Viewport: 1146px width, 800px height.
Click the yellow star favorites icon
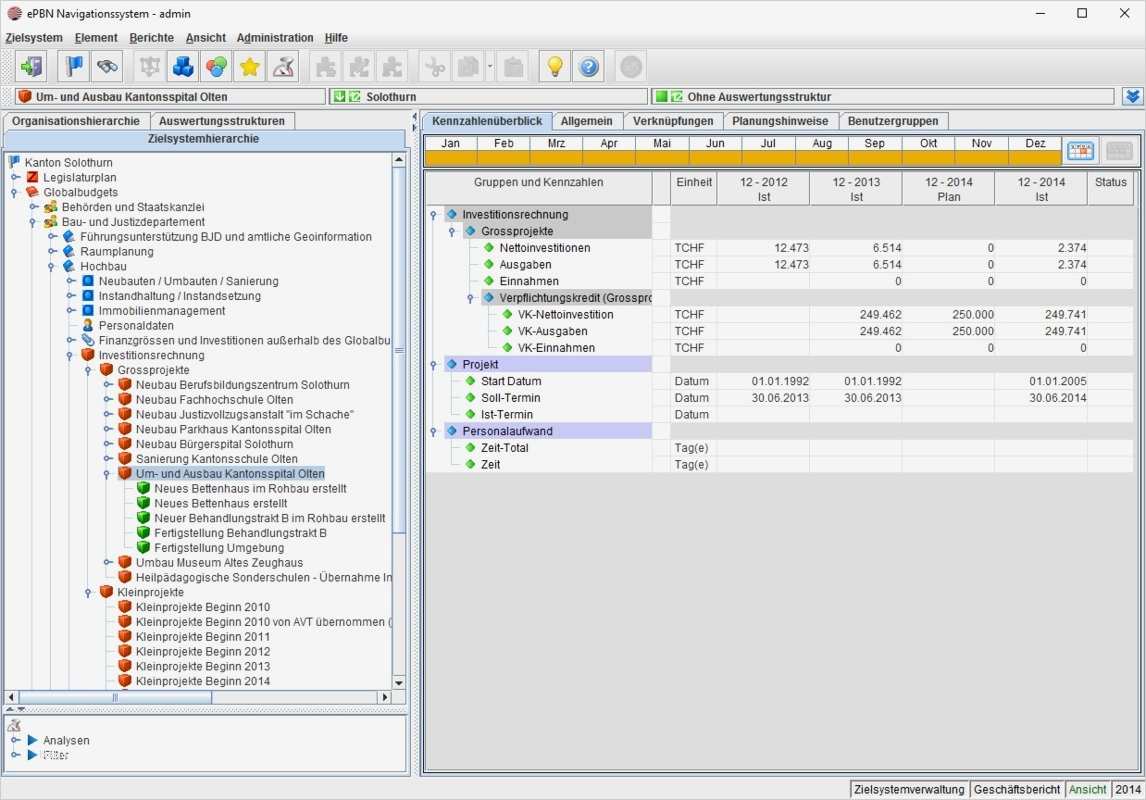pyautogui.click(x=249, y=67)
